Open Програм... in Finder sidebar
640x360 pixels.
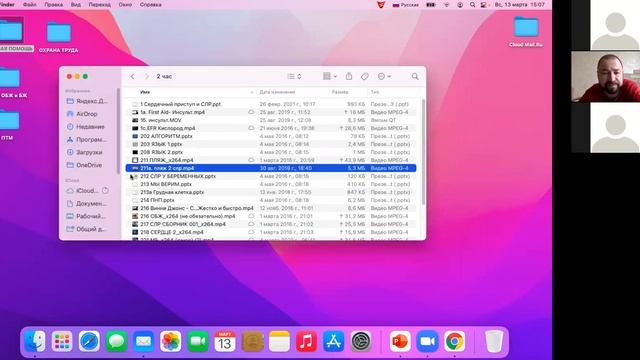tap(87, 139)
